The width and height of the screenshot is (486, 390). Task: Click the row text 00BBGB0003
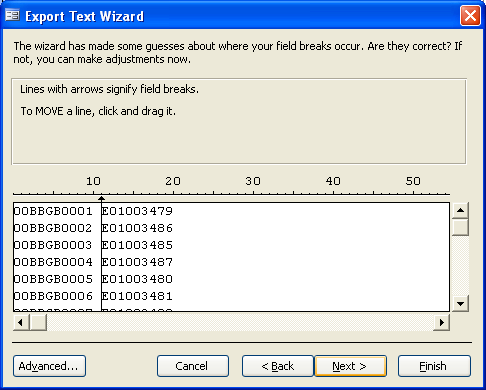coord(53,245)
